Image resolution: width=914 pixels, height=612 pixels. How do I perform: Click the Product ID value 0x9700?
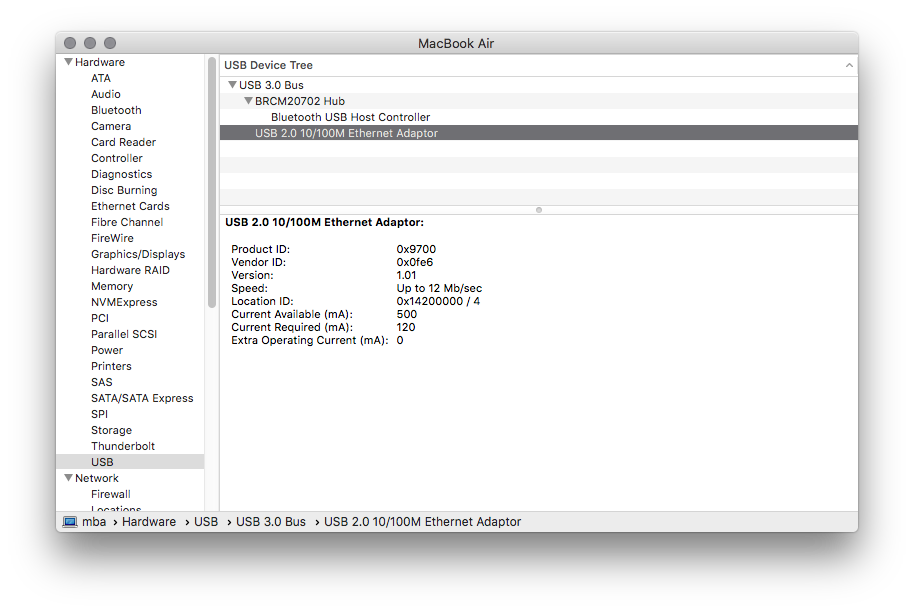click(x=416, y=249)
